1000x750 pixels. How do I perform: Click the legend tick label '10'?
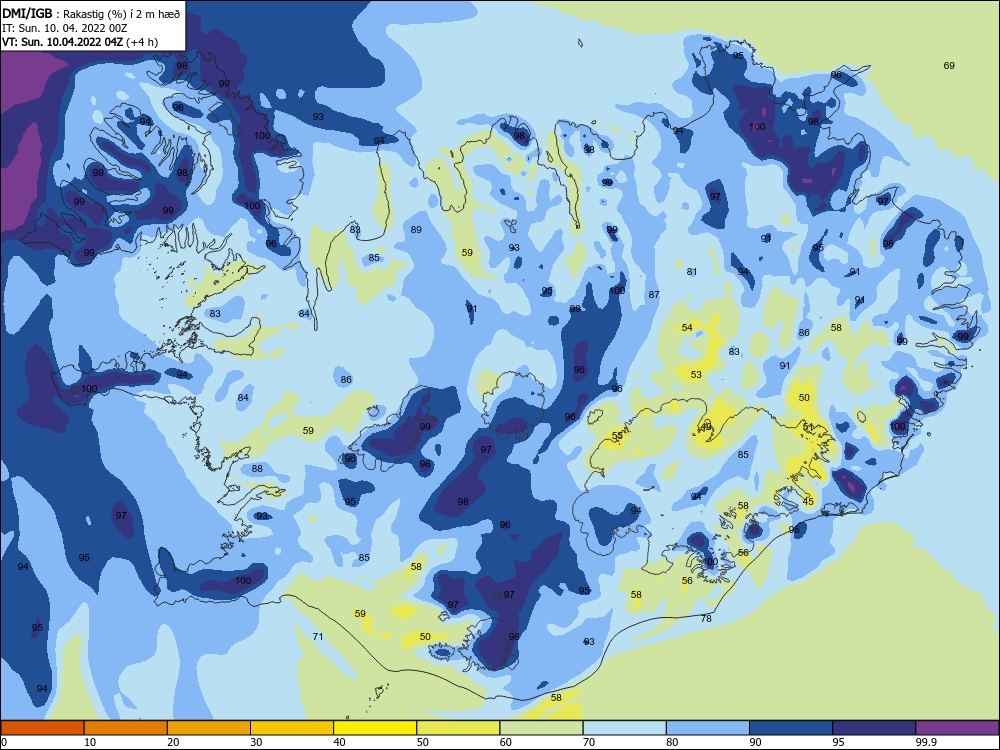(x=90, y=742)
